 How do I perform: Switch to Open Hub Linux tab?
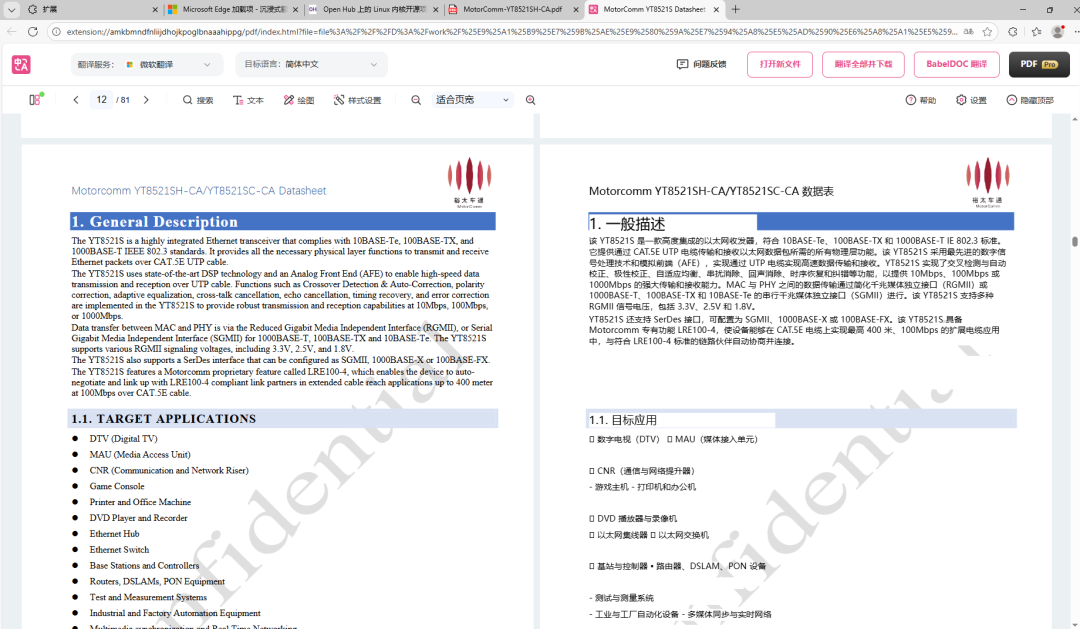click(x=373, y=10)
